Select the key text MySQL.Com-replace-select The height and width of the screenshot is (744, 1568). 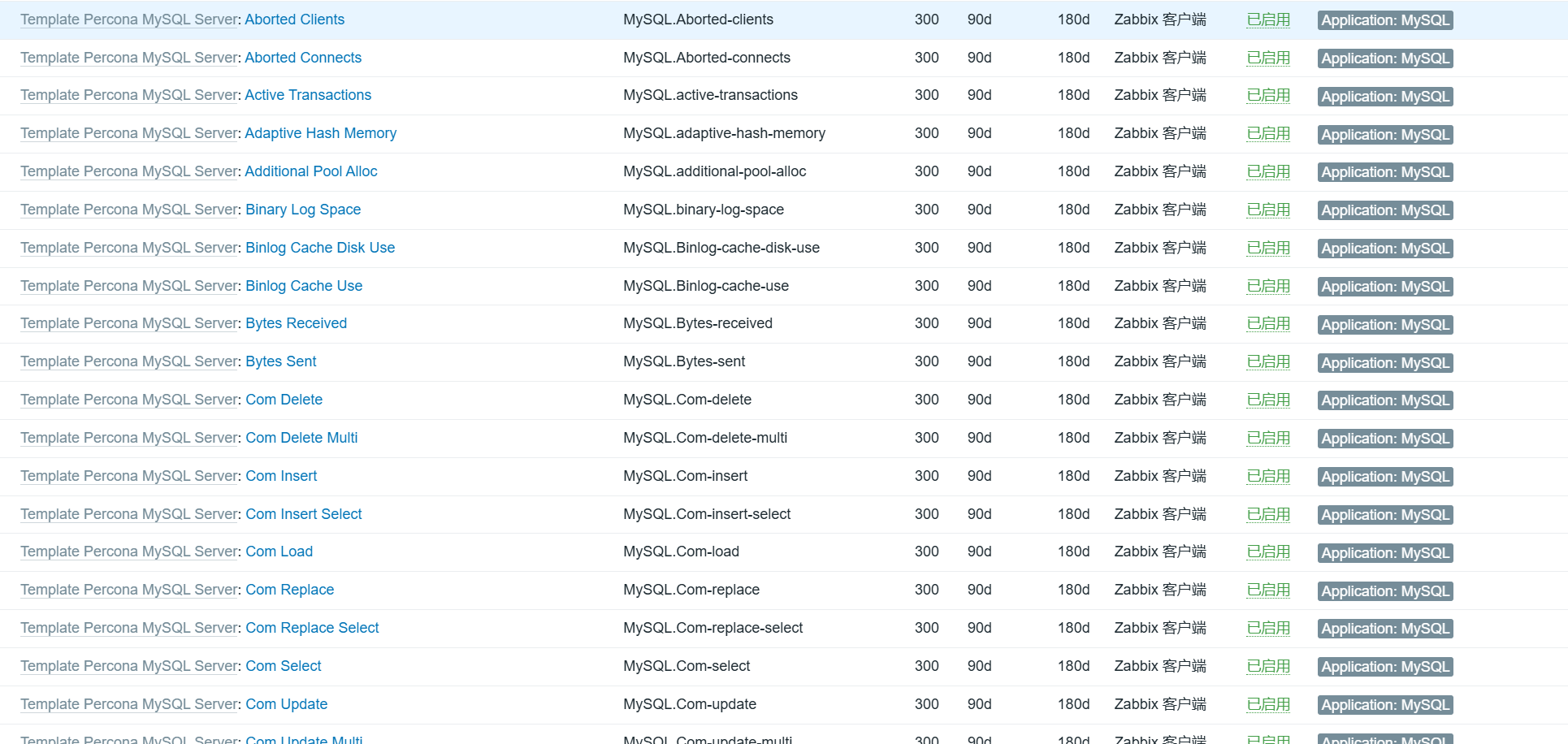point(713,628)
